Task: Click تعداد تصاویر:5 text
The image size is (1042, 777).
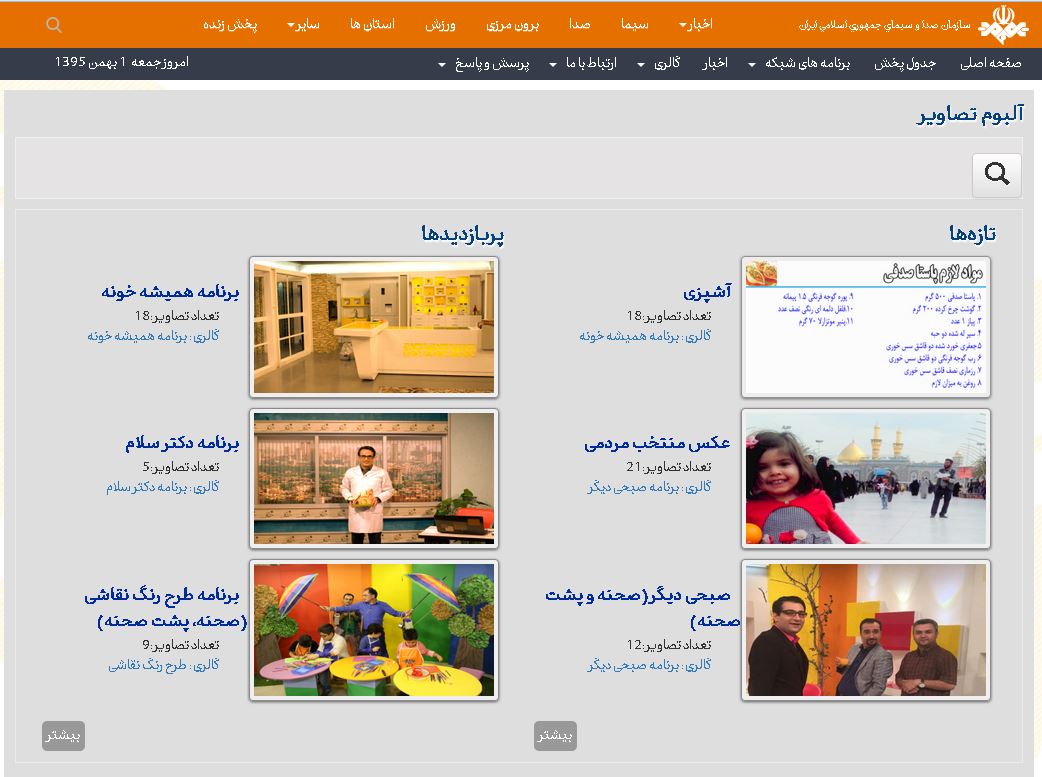Action: point(181,467)
